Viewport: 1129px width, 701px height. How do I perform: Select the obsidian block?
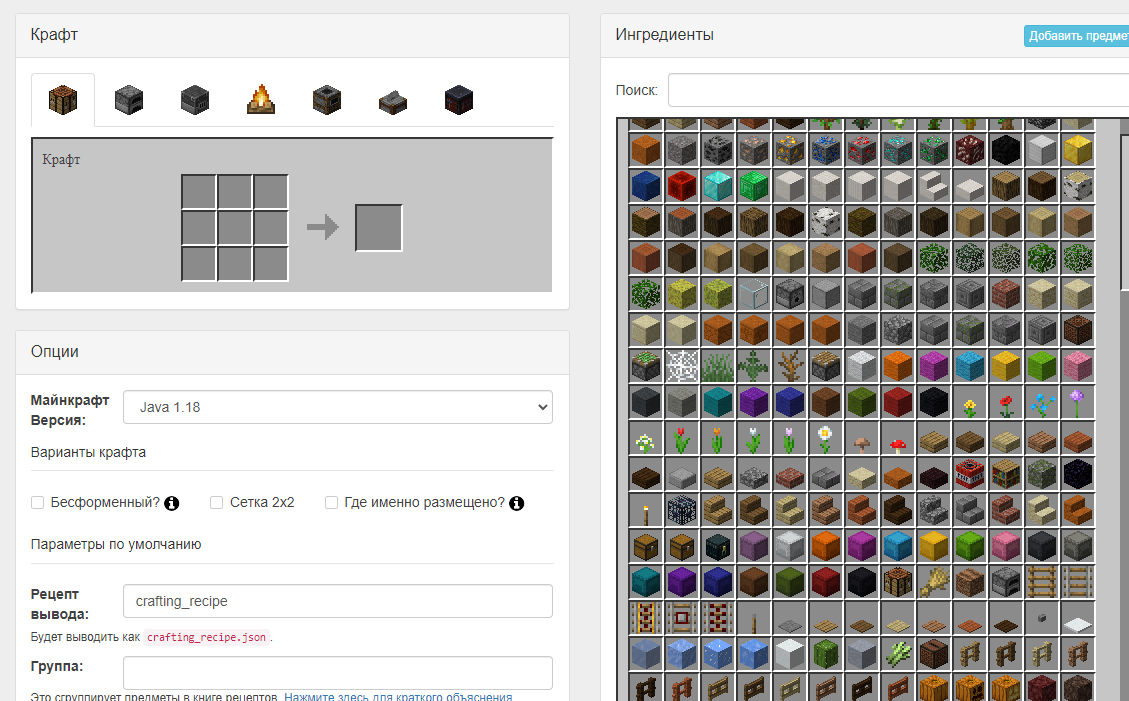click(1077, 474)
